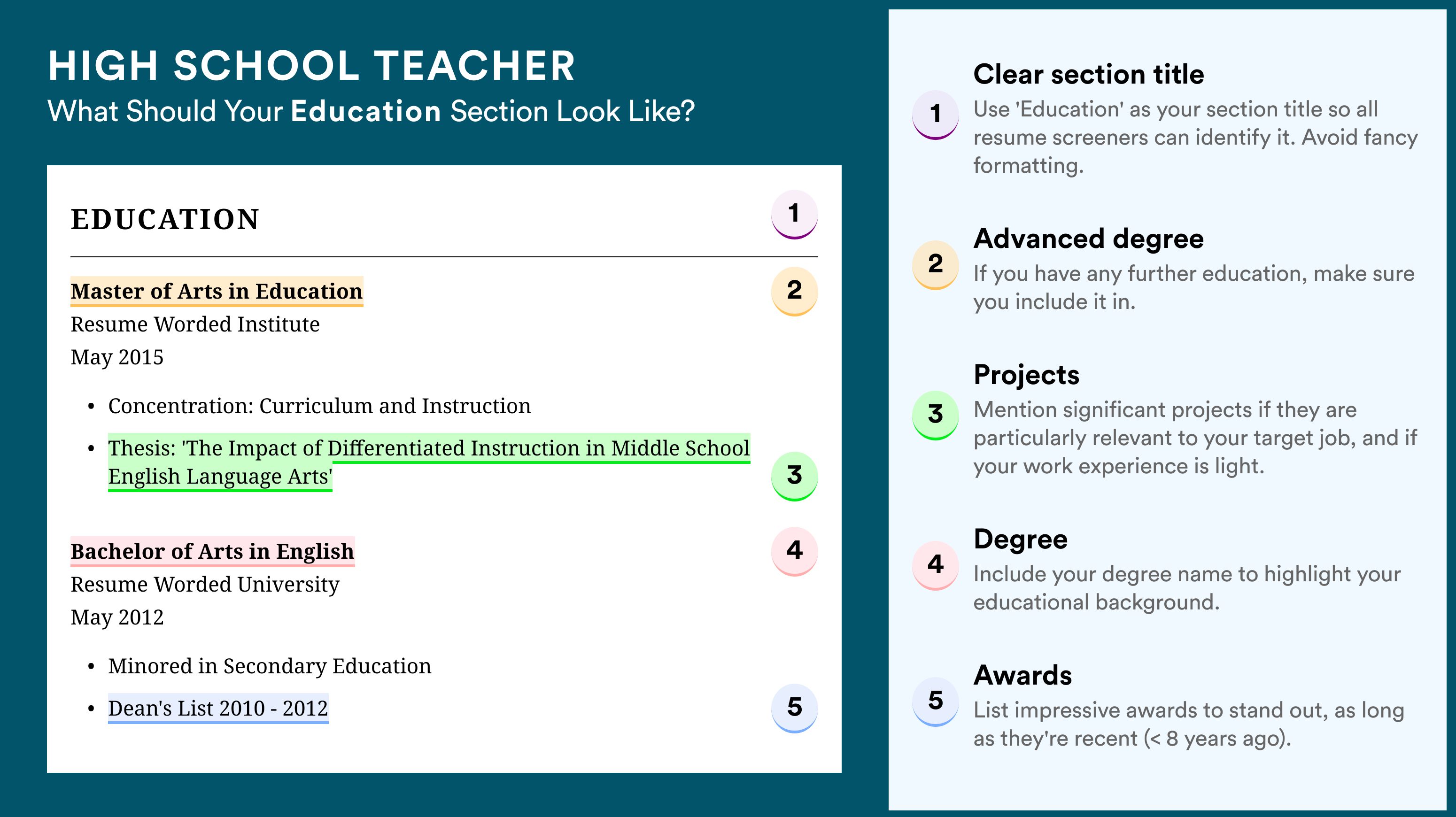Click the orange number 2 badge in resume
1456x817 pixels.
pyautogui.click(x=794, y=292)
